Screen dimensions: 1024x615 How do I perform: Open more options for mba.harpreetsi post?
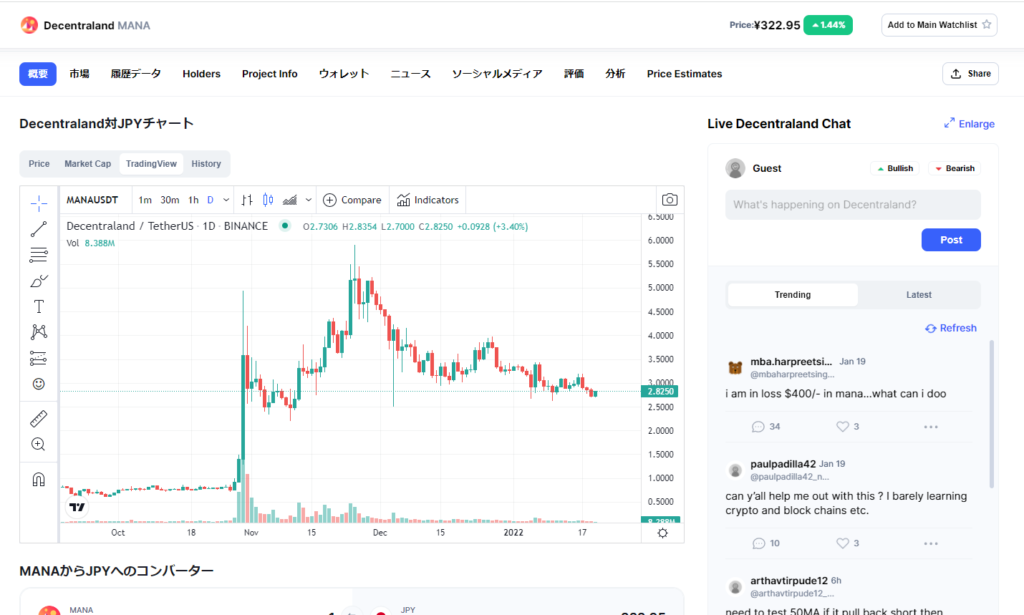931,427
